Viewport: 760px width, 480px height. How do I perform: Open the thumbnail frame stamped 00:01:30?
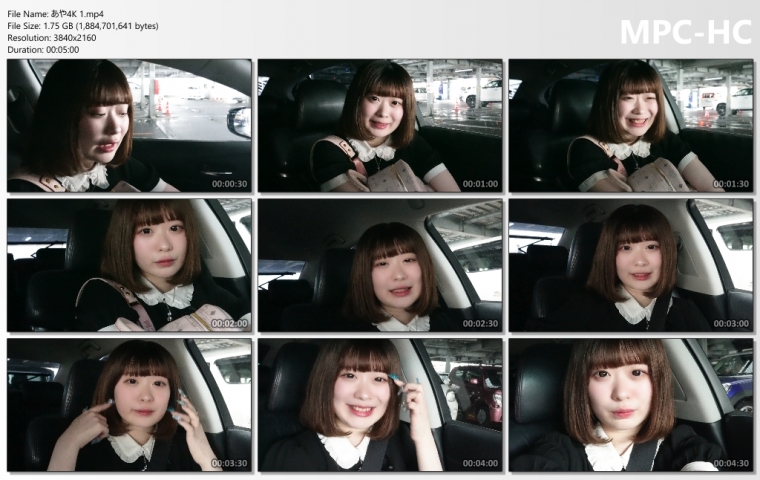[631, 125]
